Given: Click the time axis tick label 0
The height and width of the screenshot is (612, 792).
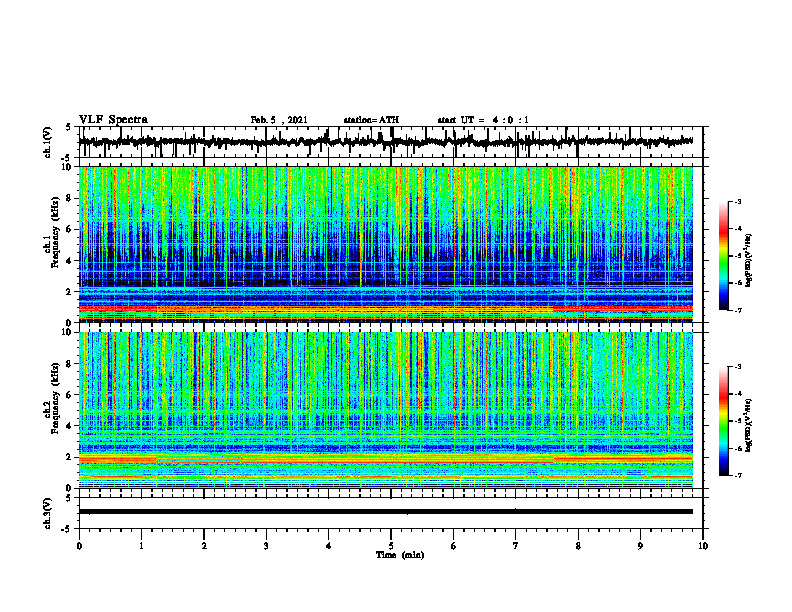Looking at the screenshot, I should (x=79, y=546).
